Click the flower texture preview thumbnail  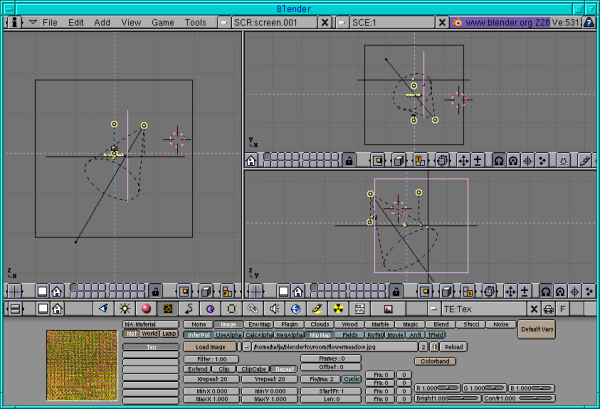82,365
